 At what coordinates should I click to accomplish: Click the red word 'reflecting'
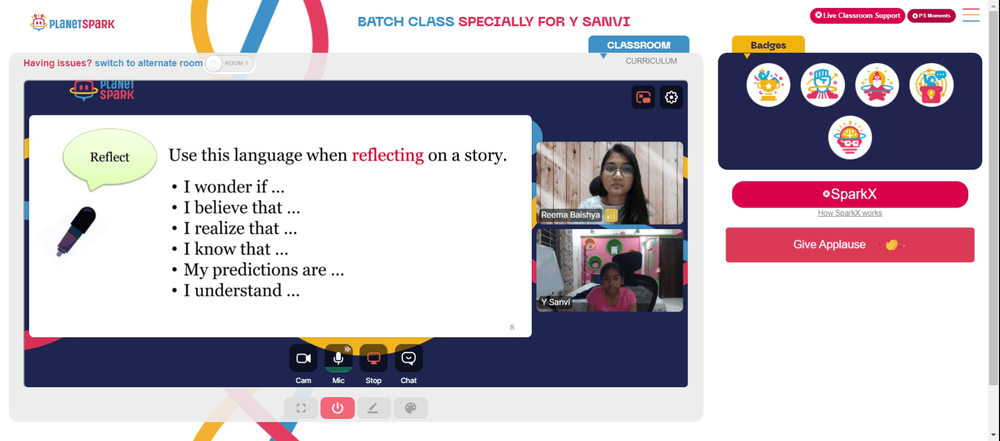click(388, 155)
